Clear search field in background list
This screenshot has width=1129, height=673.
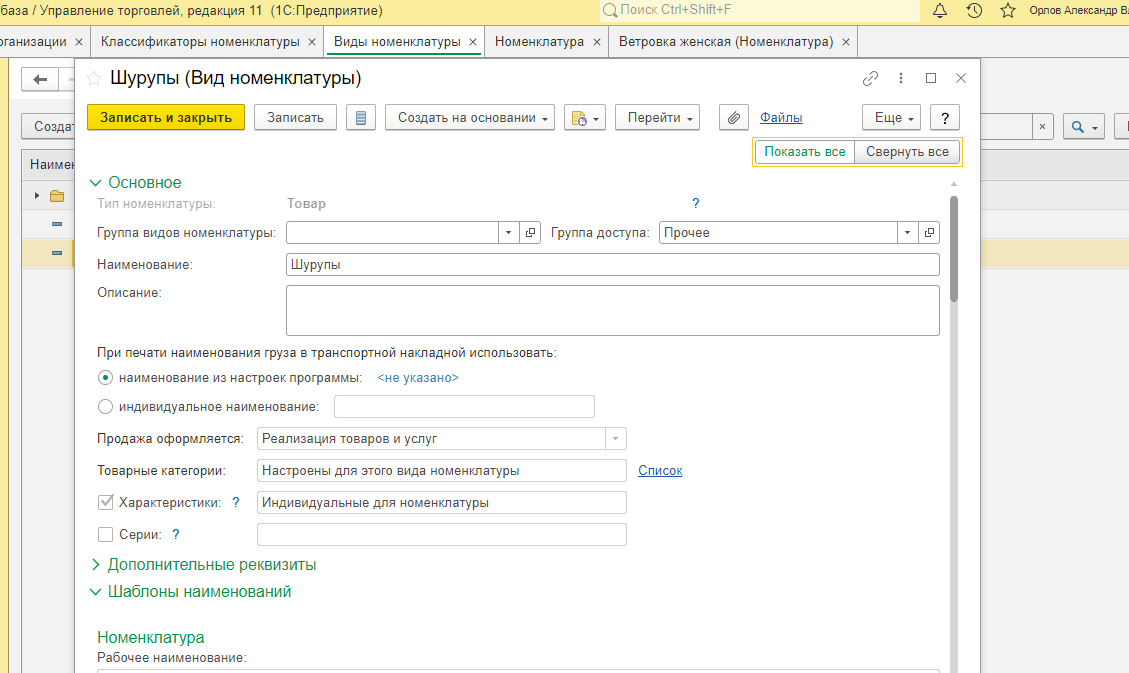click(x=1043, y=127)
